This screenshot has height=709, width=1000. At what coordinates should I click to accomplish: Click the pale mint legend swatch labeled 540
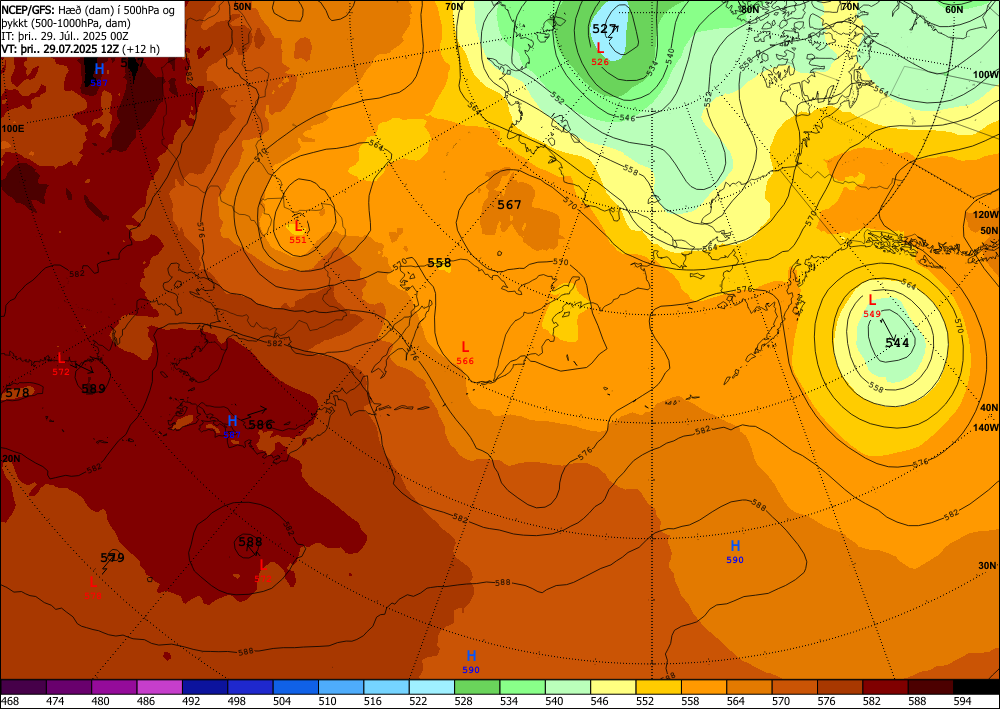tap(568, 687)
